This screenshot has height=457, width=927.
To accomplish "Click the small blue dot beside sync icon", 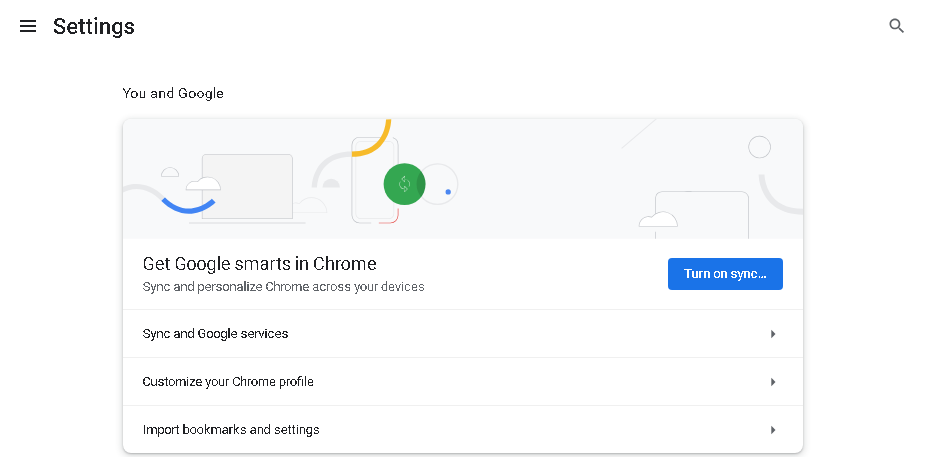I will tap(448, 191).
